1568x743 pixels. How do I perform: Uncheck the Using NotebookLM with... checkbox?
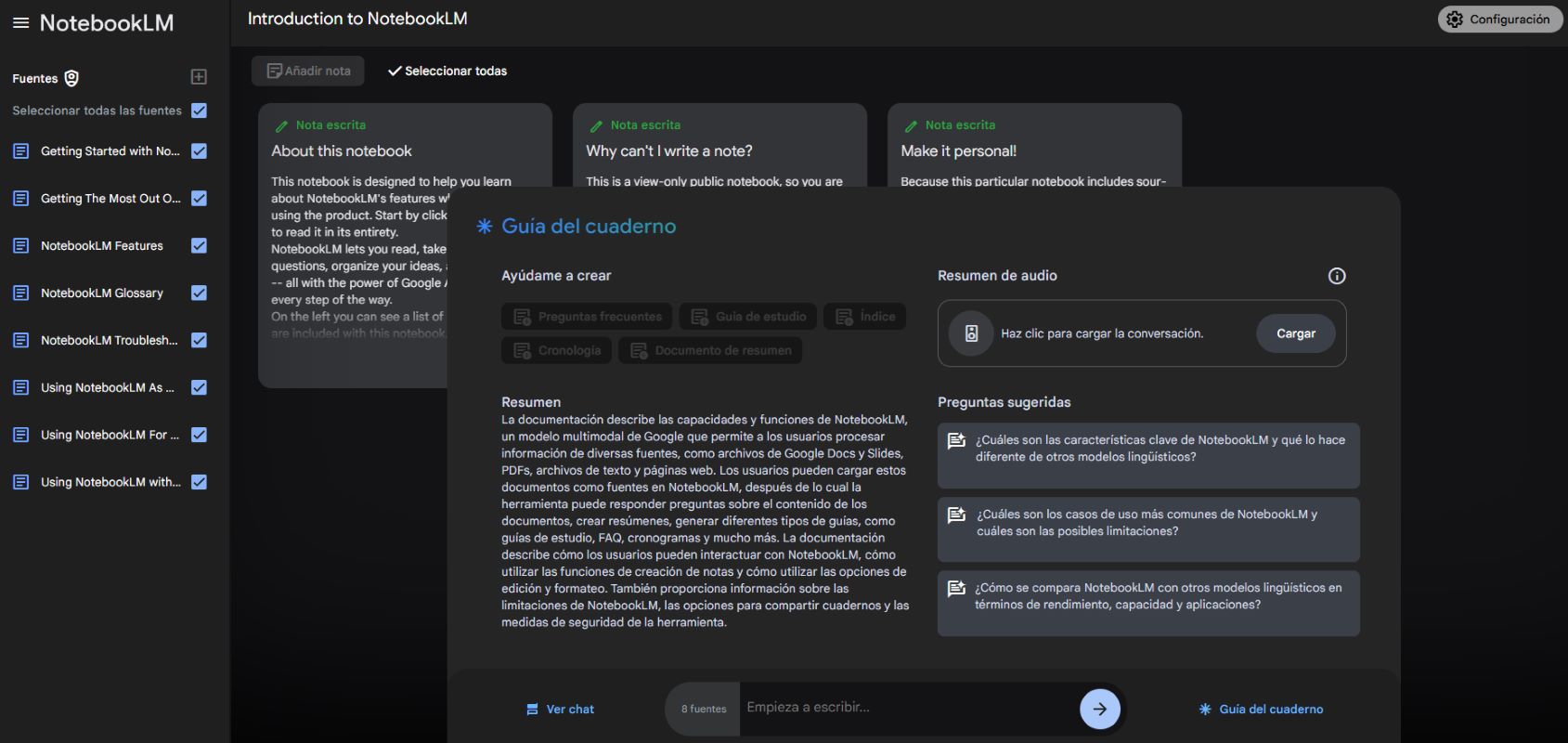click(199, 482)
